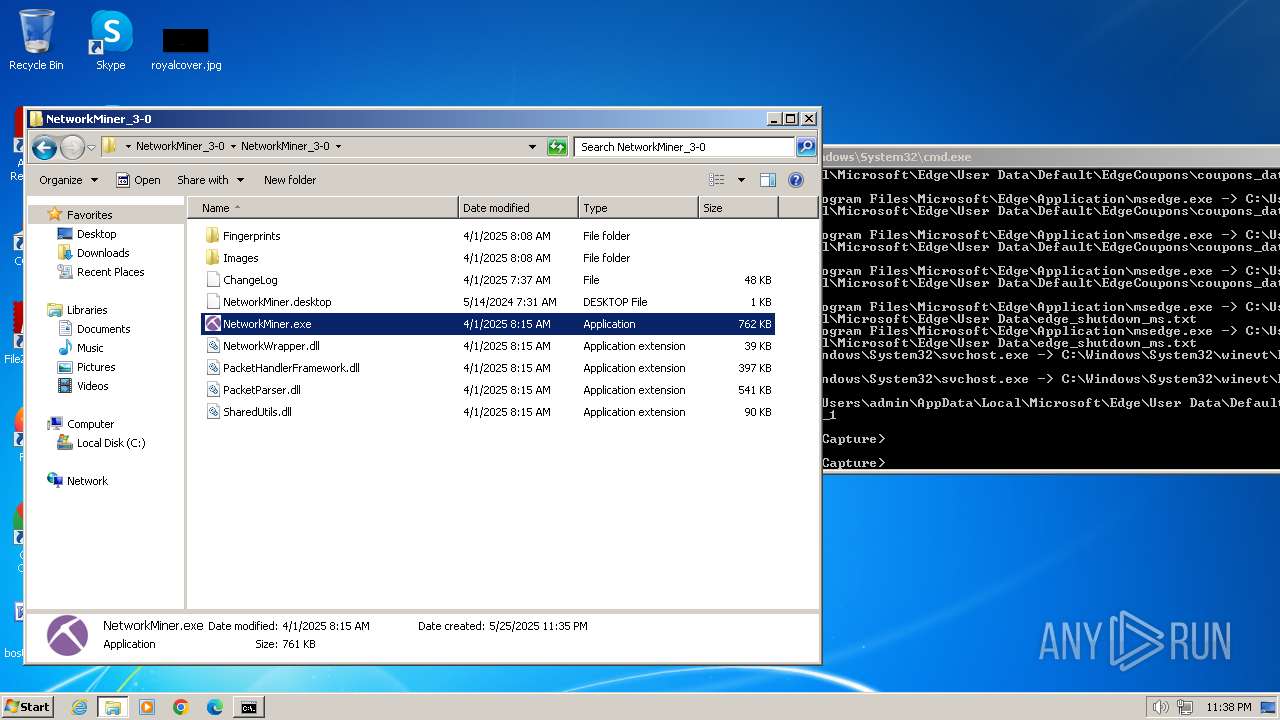The width and height of the screenshot is (1280, 720).
Task: Click the royalcover.jpg desktop file
Action: point(186,48)
